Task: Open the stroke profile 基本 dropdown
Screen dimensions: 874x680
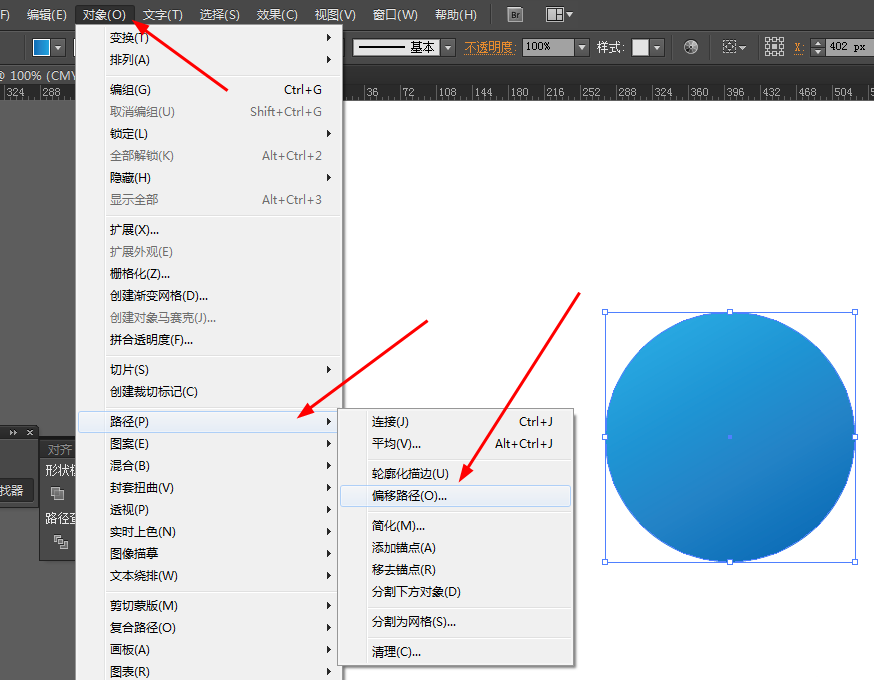Action: coord(448,48)
